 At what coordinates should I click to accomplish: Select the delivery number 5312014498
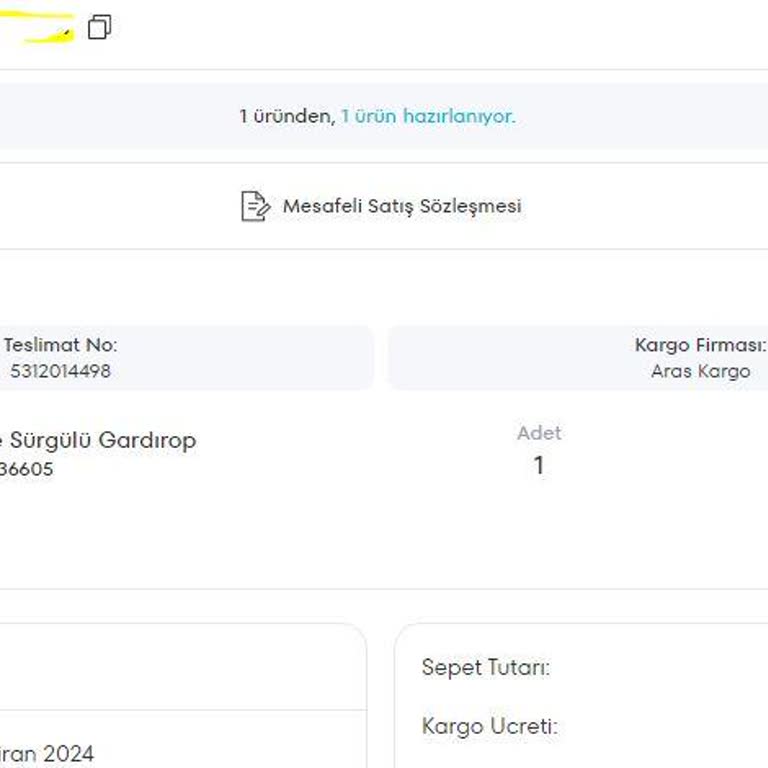click(x=61, y=371)
